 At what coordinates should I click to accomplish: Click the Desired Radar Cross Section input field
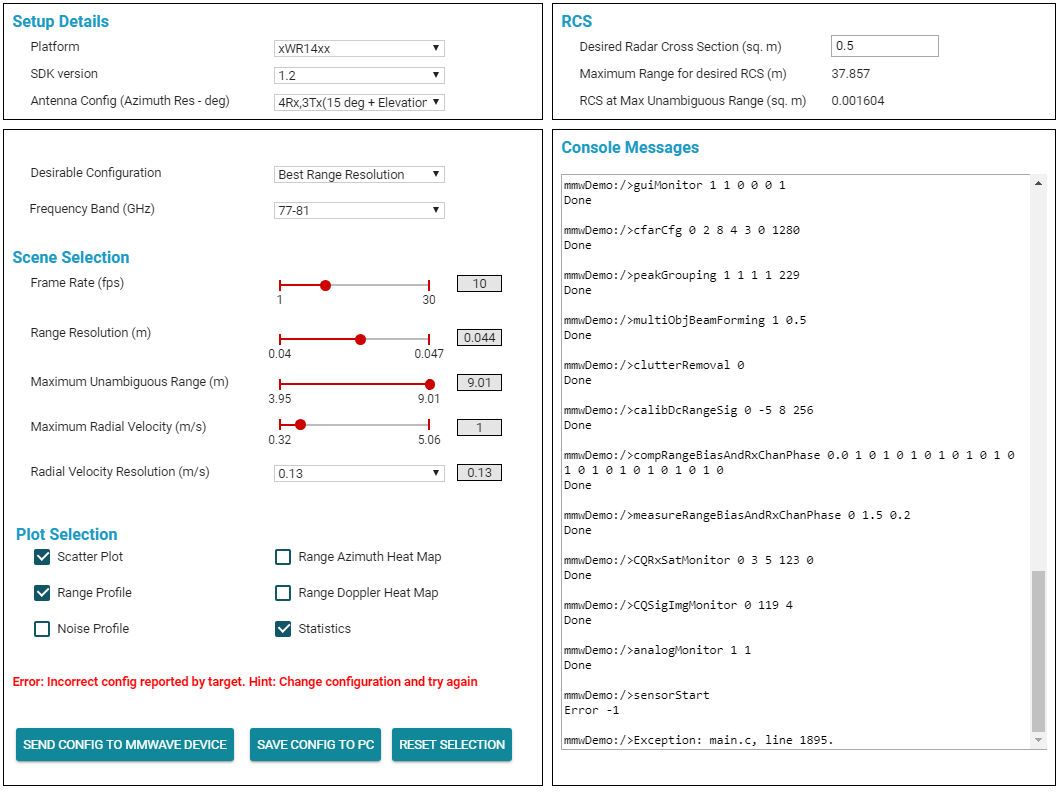tap(884, 46)
